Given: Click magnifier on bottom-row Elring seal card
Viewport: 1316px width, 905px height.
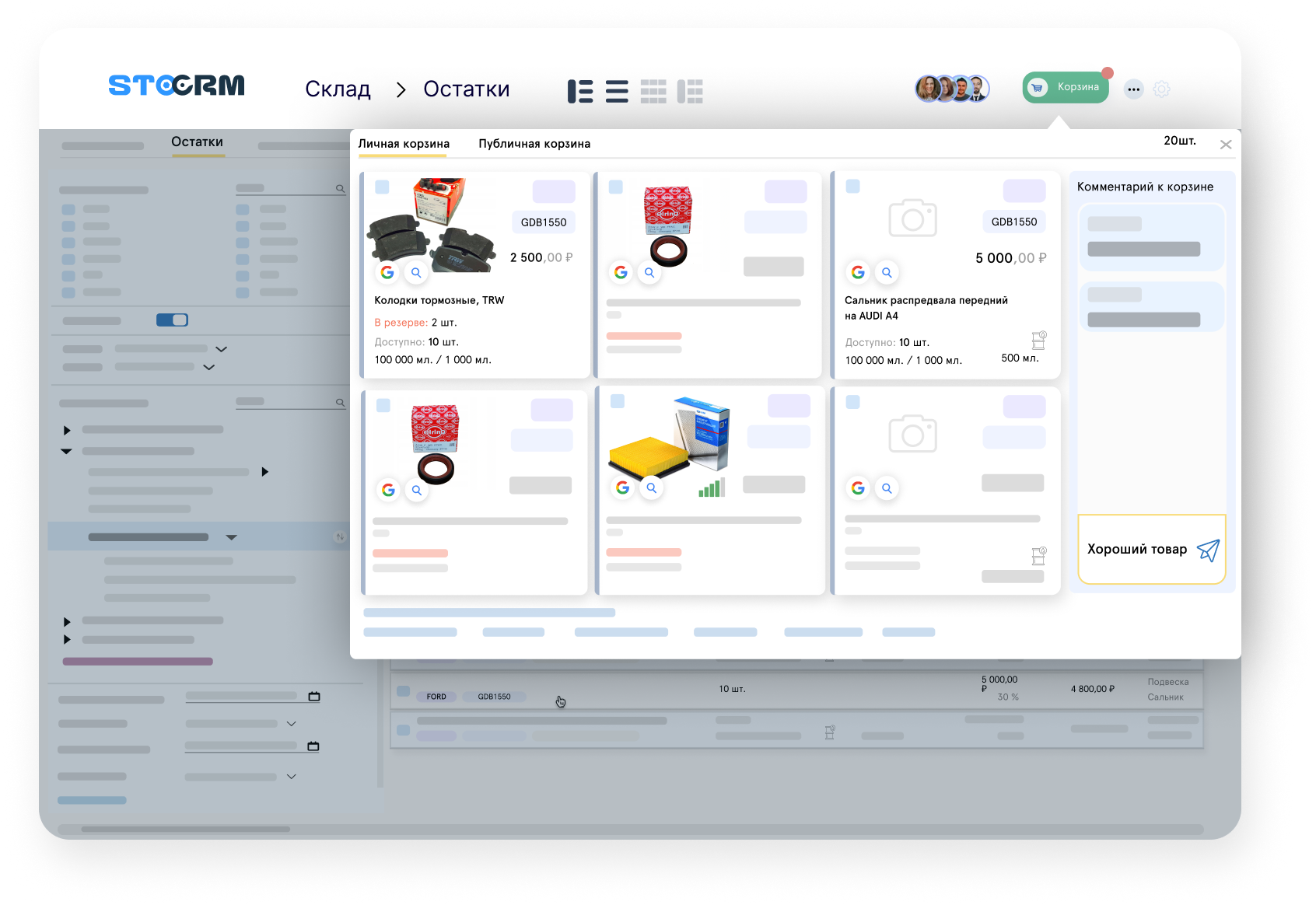Looking at the screenshot, I should click(x=417, y=490).
